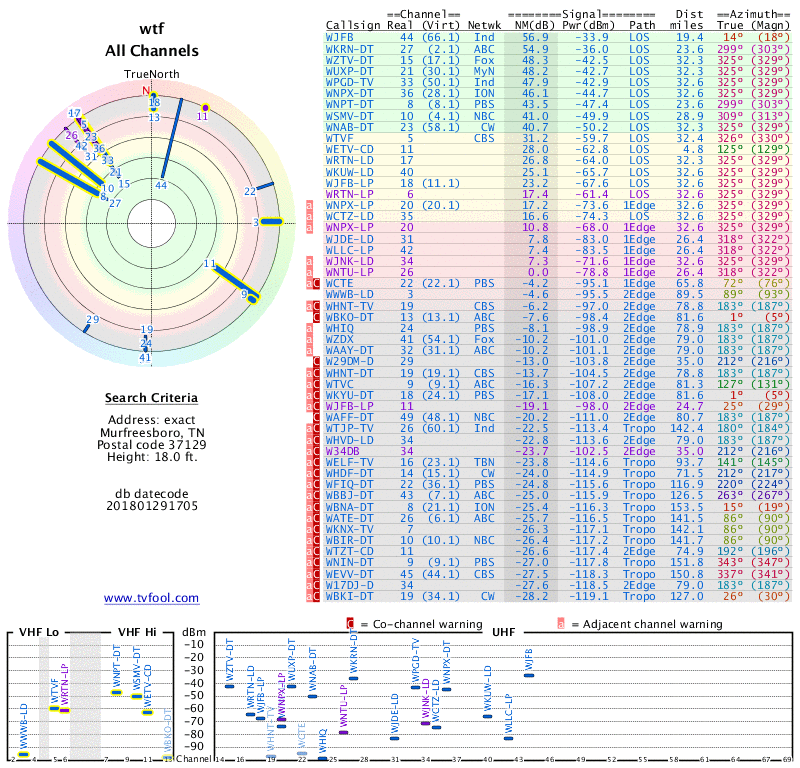This screenshot has width=800, height=768.
Task: Click the 'C' warning marker beside WAFF-DT row
Action: [x=316, y=417]
